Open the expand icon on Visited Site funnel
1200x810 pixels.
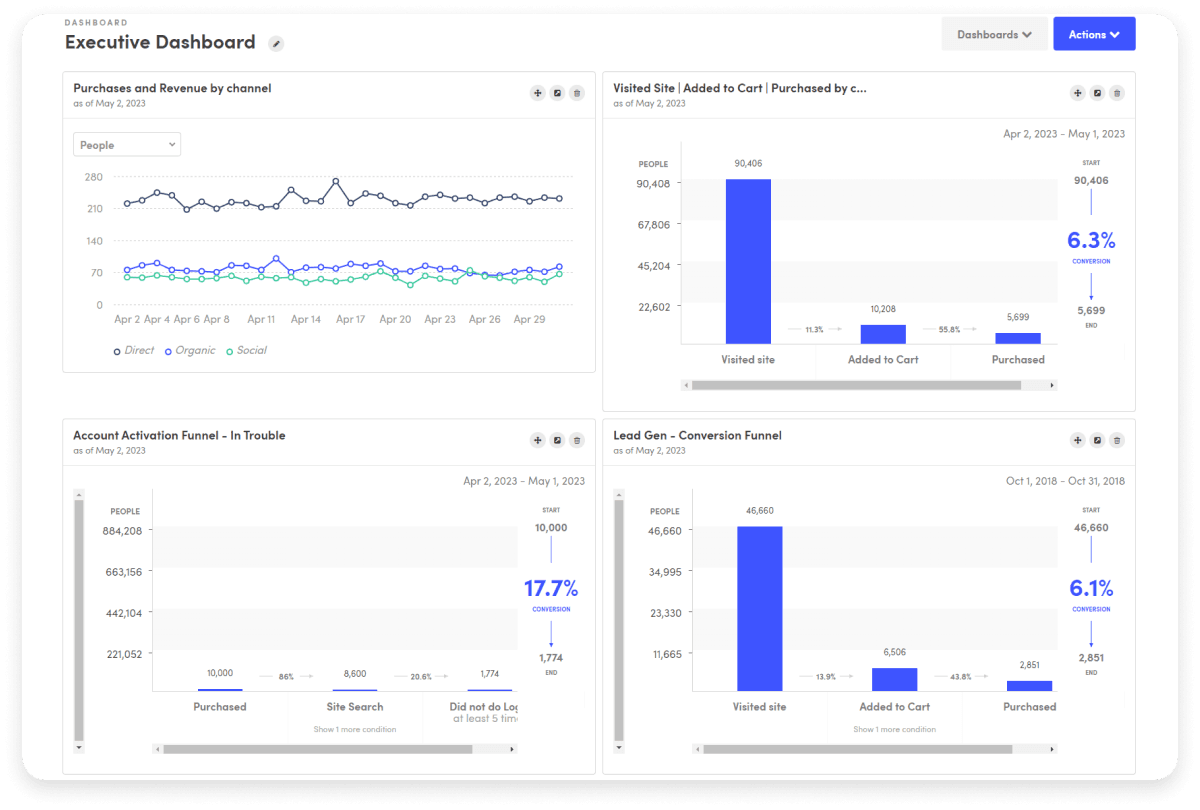[x=1098, y=92]
